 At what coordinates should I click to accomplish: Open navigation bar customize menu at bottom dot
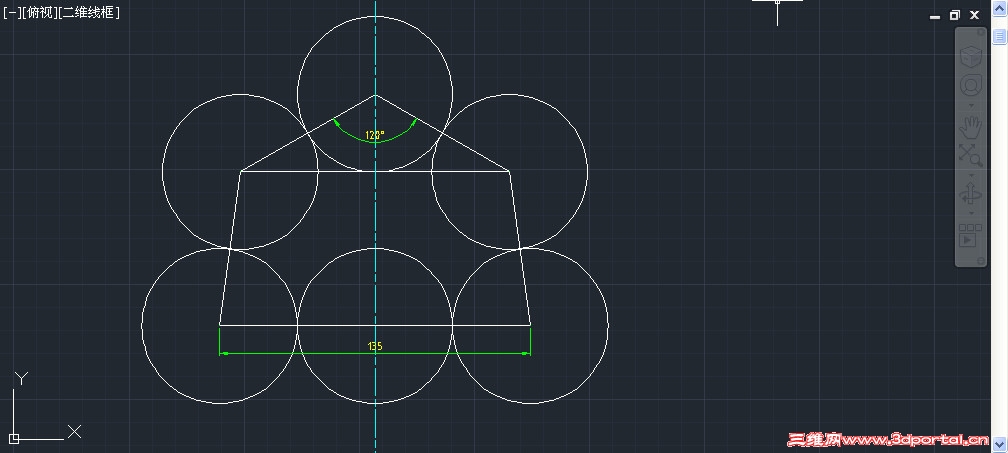pos(980,260)
